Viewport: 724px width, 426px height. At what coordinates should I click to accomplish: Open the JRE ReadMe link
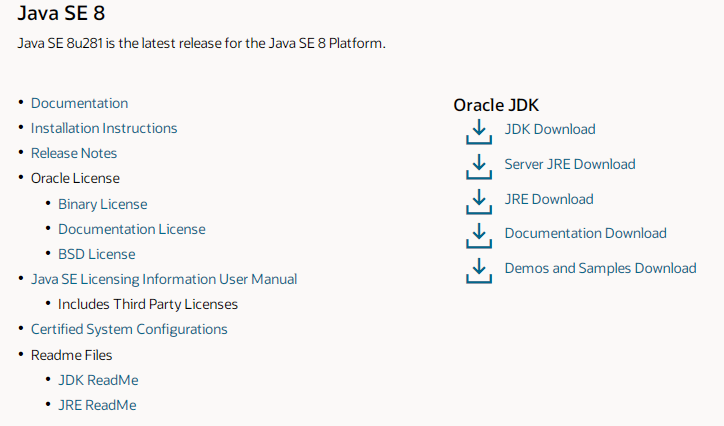[x=97, y=405]
